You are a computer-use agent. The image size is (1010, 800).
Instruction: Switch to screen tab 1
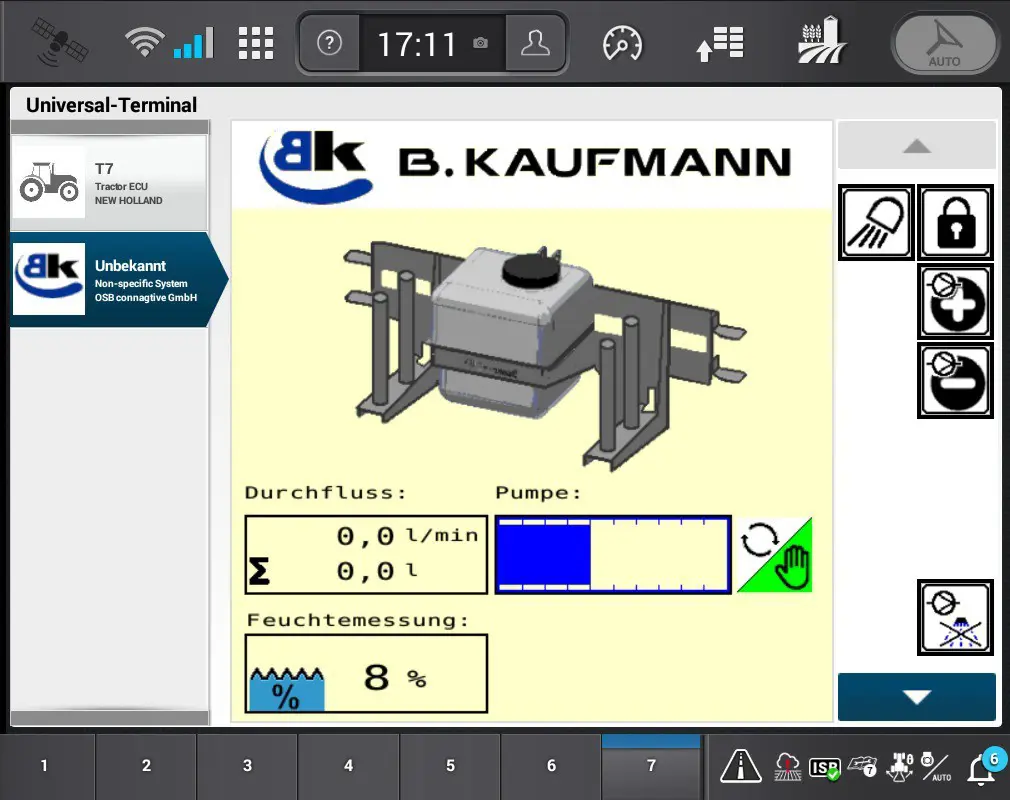[x=44, y=766]
